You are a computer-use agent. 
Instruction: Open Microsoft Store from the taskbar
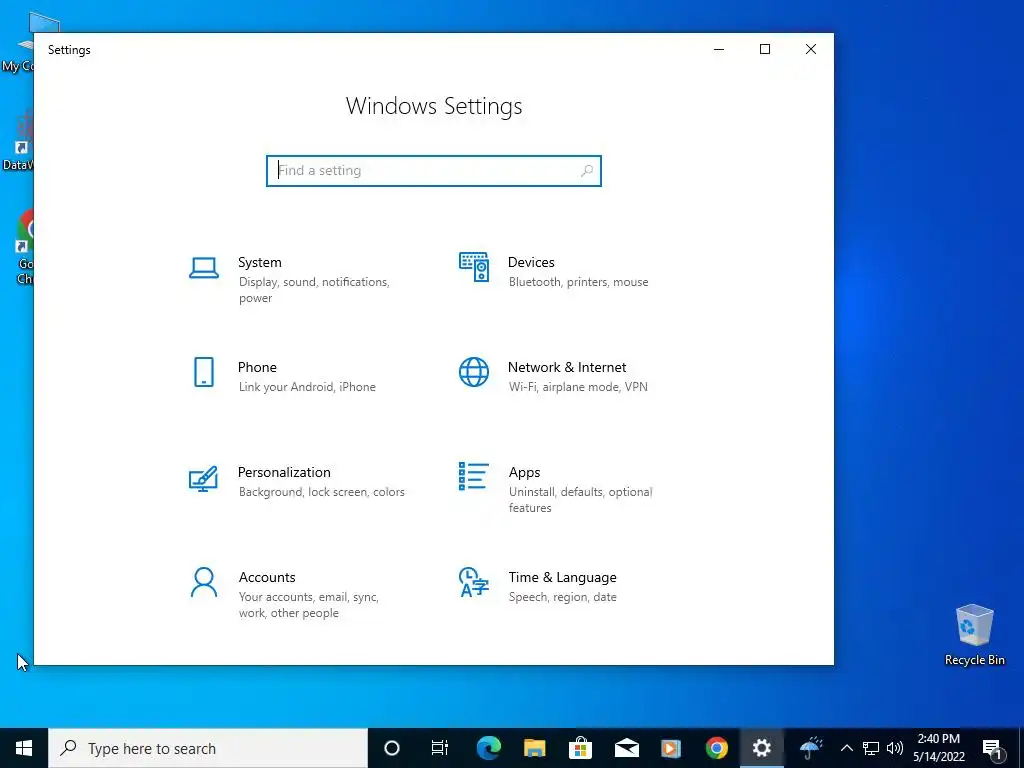tap(580, 748)
